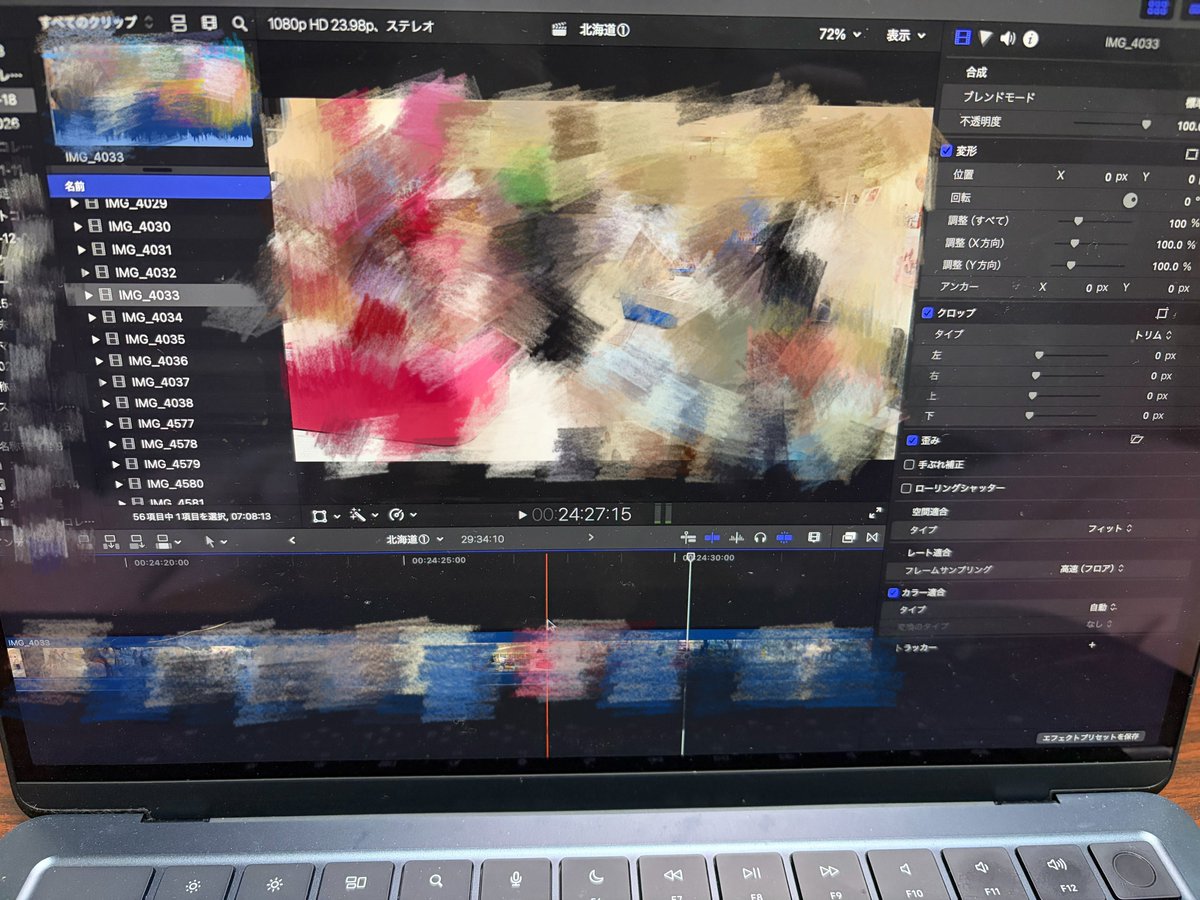Click the クロップ onscreen controls icon

[x=1162, y=313]
